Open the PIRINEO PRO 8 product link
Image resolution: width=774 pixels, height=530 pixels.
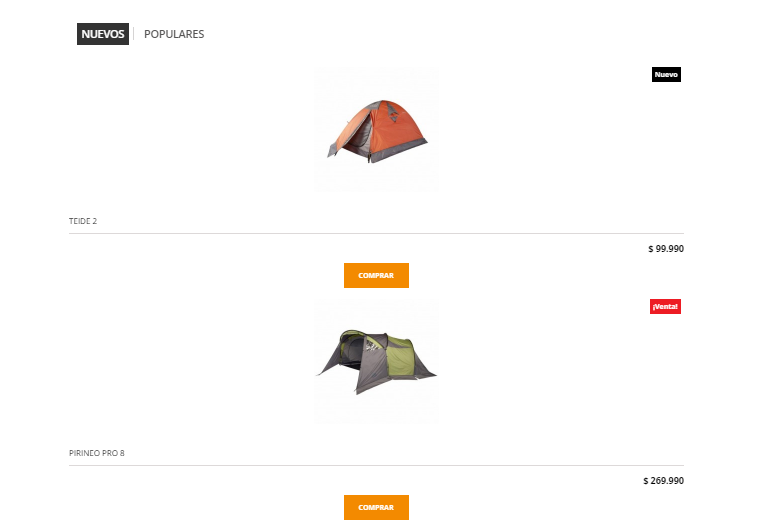[x=97, y=453]
